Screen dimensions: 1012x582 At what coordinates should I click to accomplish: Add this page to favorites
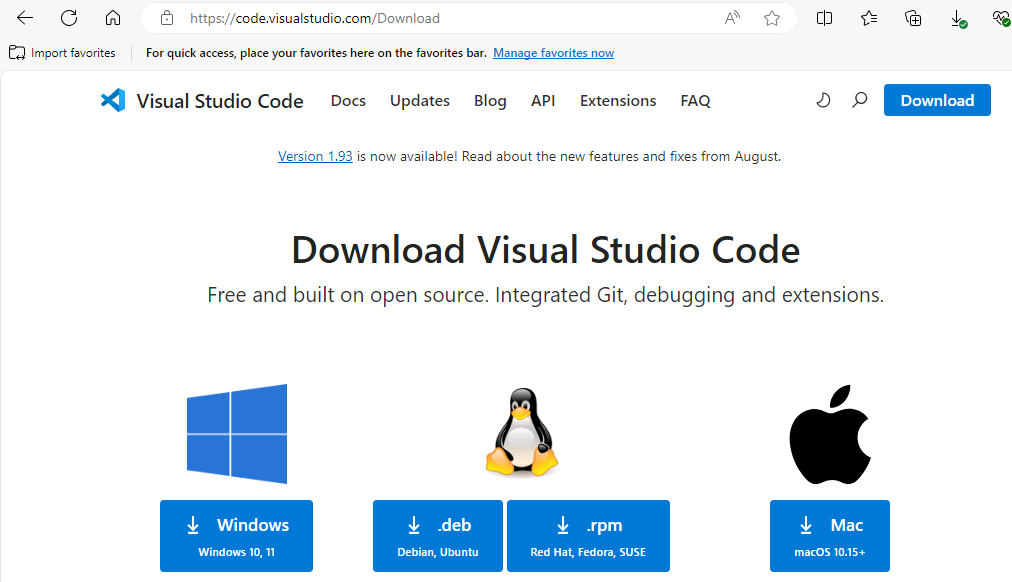click(772, 18)
